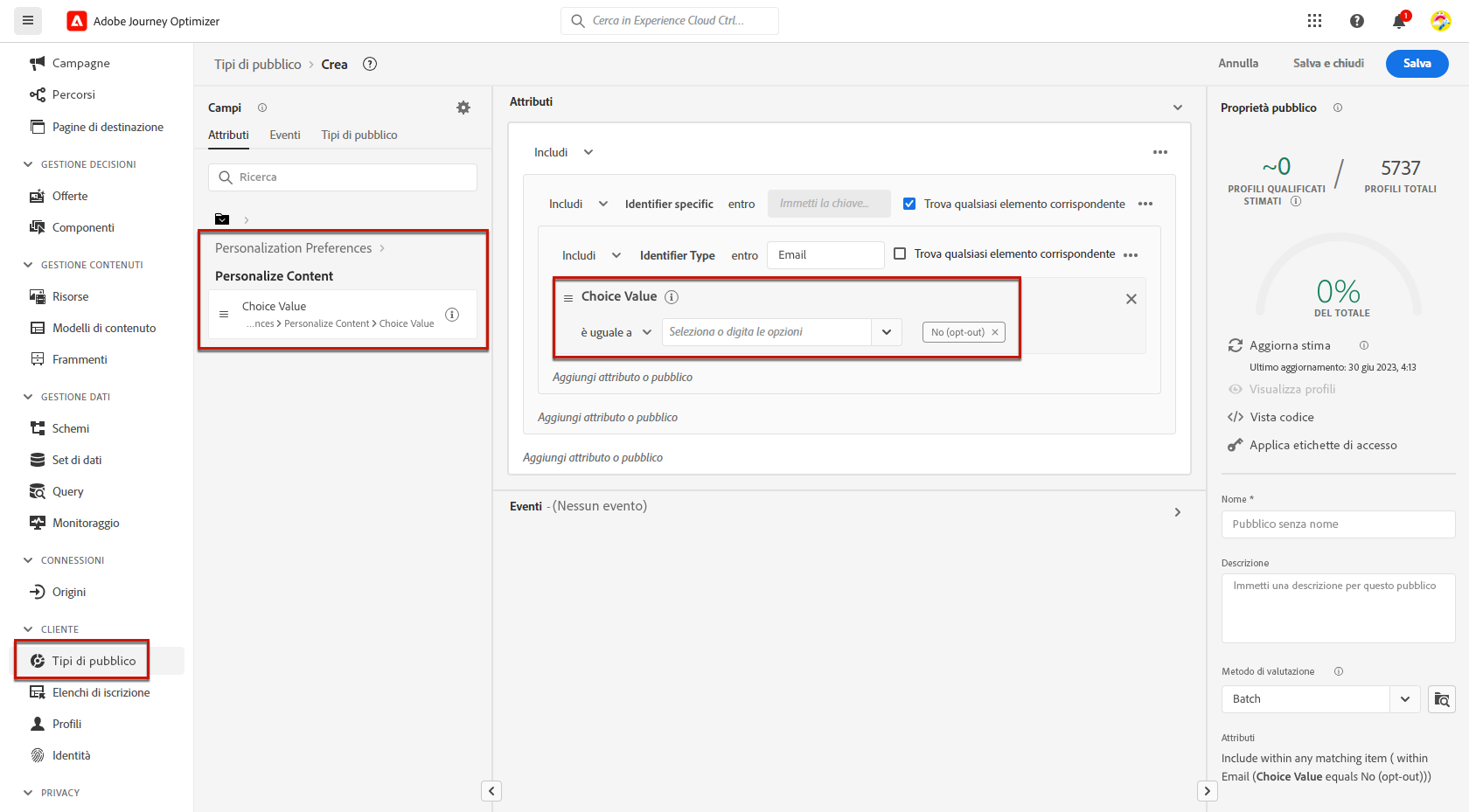Open Percorsi in sidebar
Screen dimensions: 1469x812
(73, 94)
